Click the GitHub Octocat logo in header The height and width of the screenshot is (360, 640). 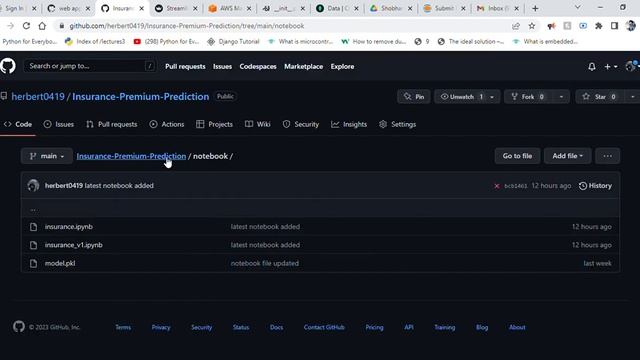(8, 66)
